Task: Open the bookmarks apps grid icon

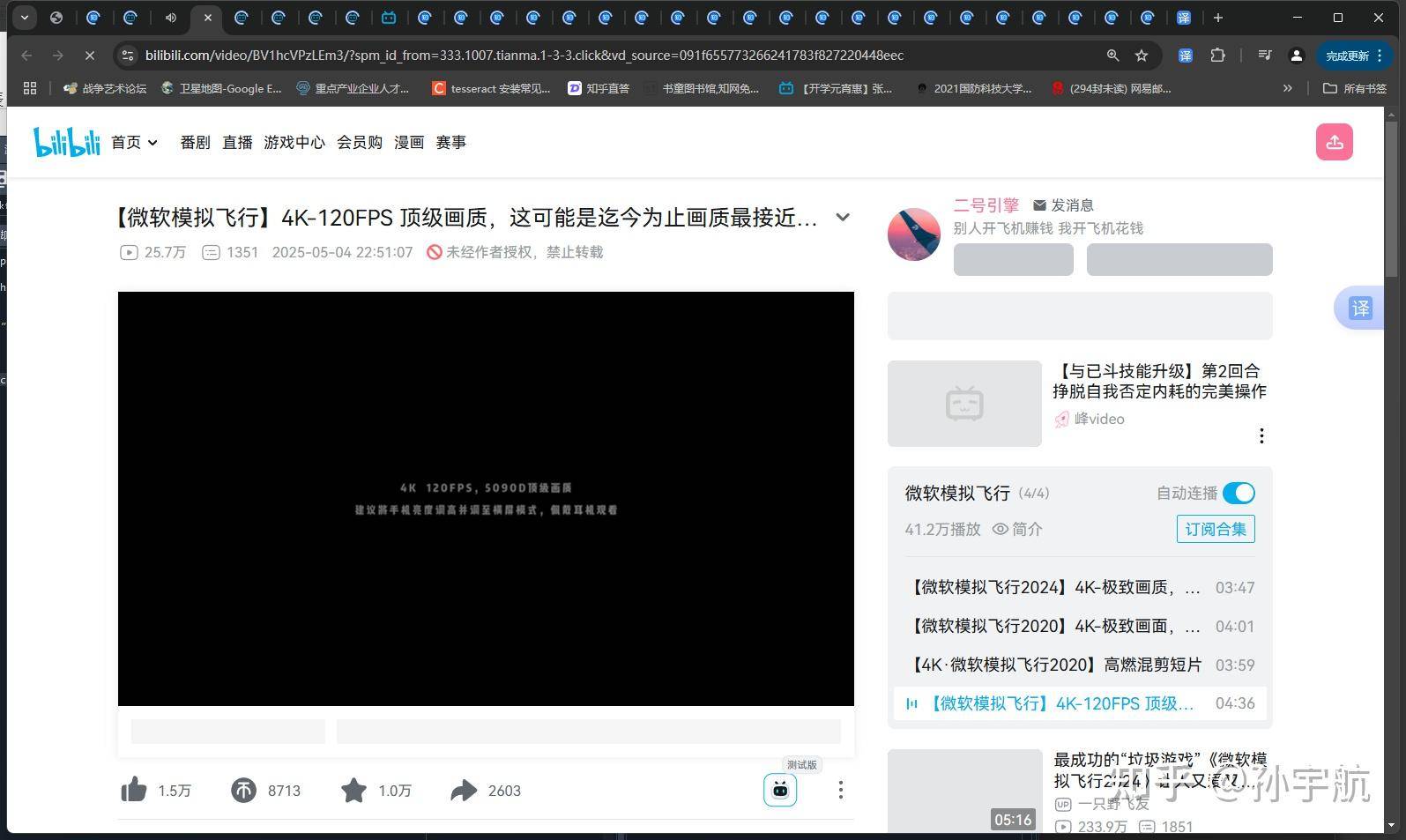Action: (x=30, y=88)
